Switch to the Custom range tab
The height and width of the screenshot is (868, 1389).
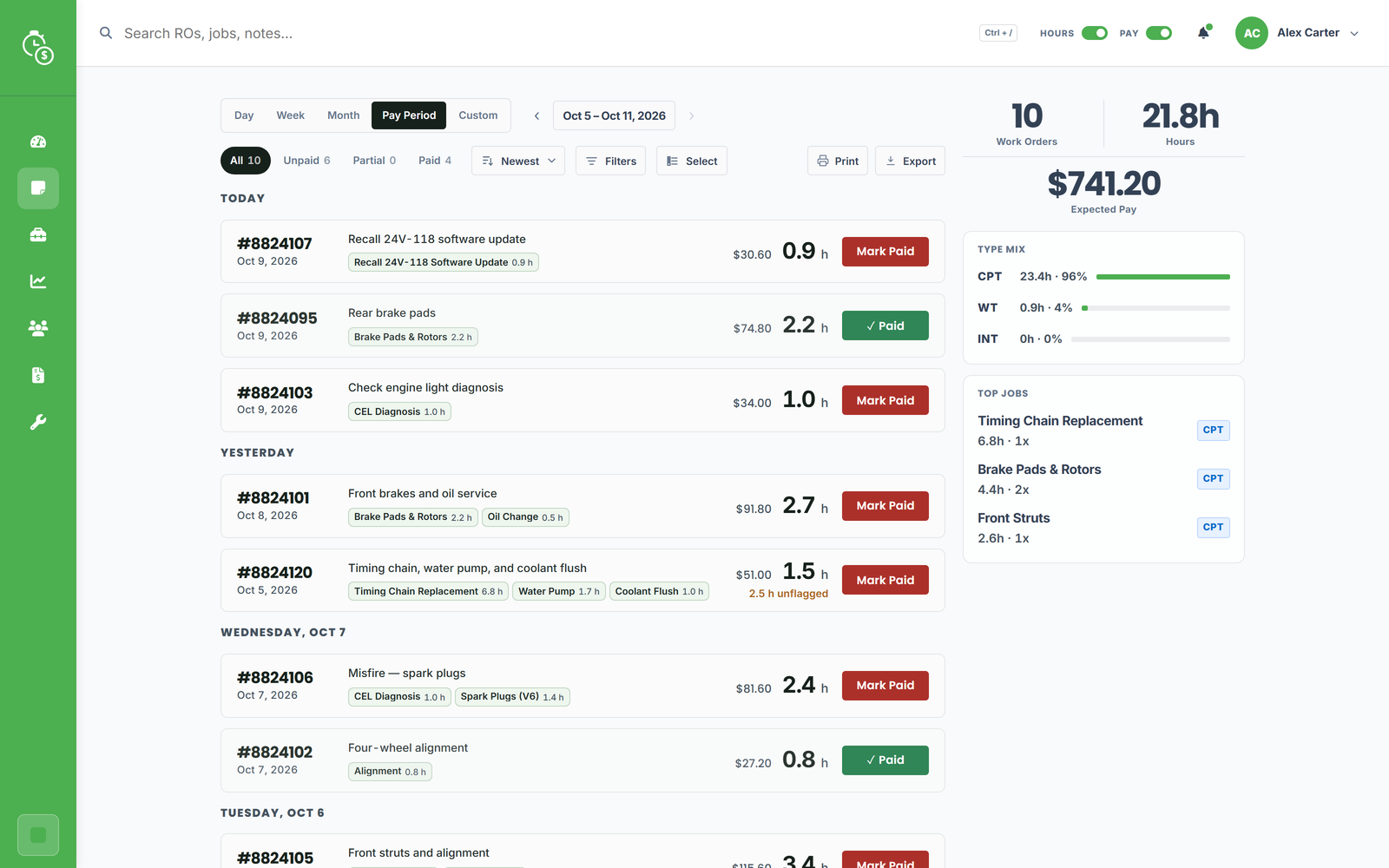point(477,115)
